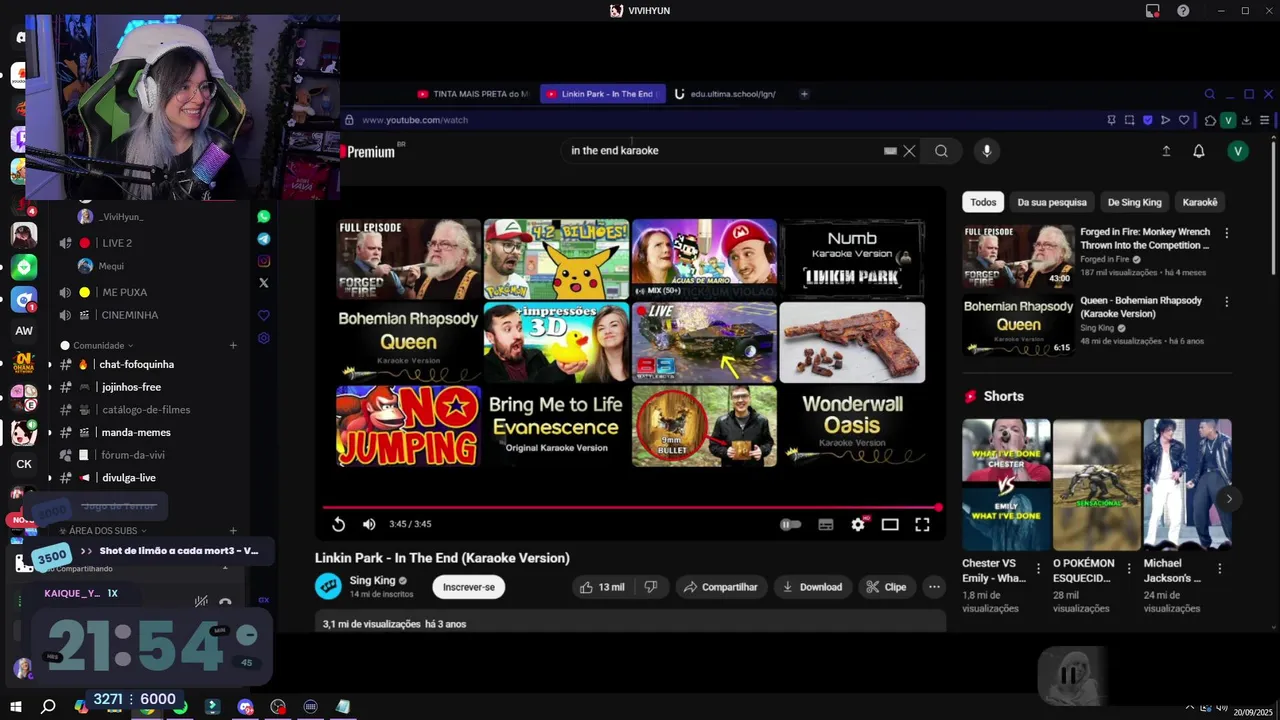Switch to the TINTA MAIS PRETA browser tab
1280x720 pixels.
point(474,94)
